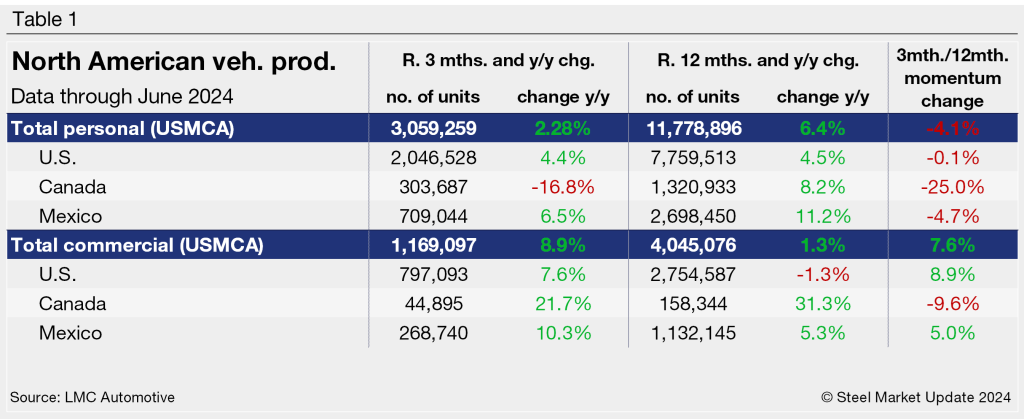Click the "© Steel Market Update 2024" credit
The image size is (1024, 419).
pyautogui.click(x=918, y=397)
